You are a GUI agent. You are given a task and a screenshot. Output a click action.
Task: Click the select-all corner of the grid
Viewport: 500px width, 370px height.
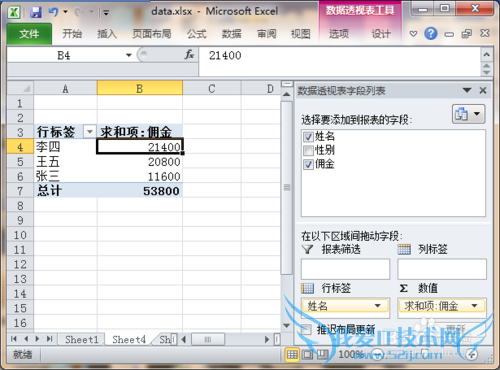click(20, 89)
